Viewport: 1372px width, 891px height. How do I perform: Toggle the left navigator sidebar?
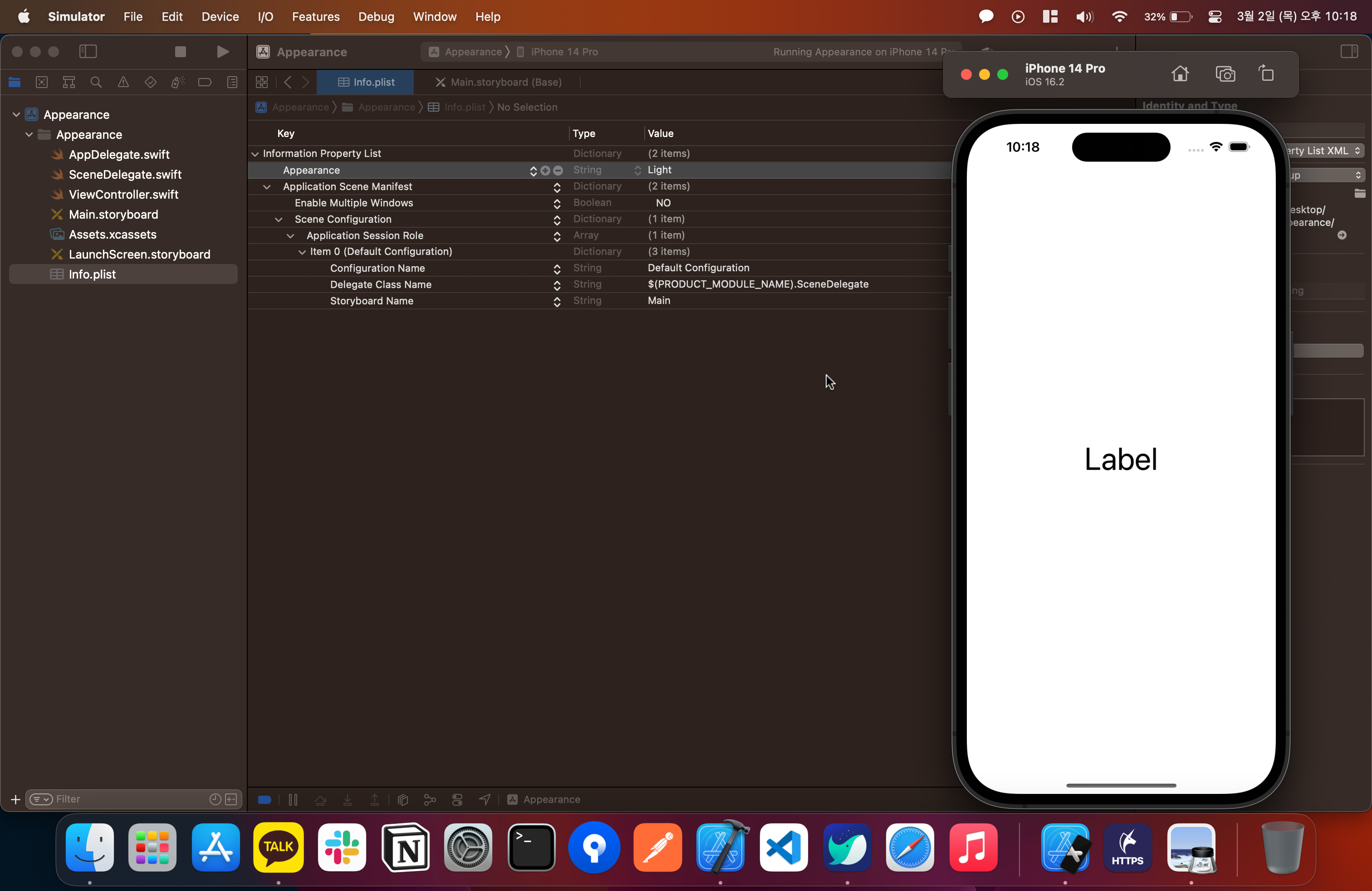click(x=88, y=52)
